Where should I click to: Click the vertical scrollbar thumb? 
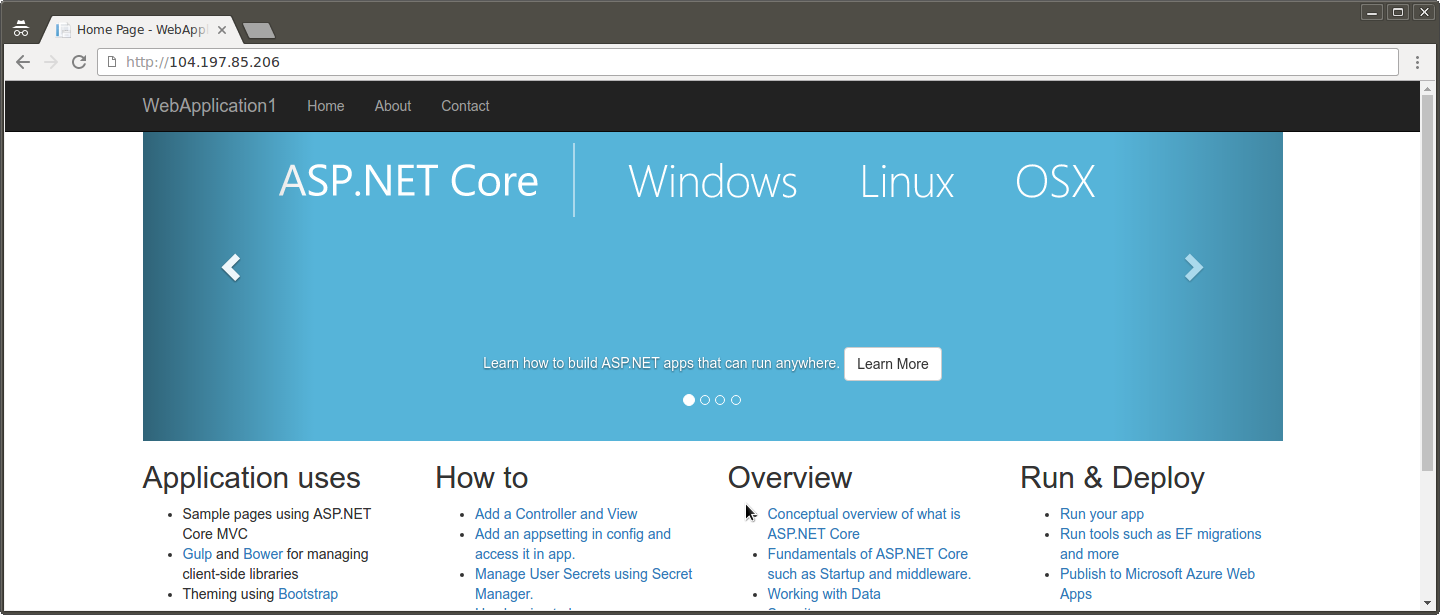click(1427, 283)
